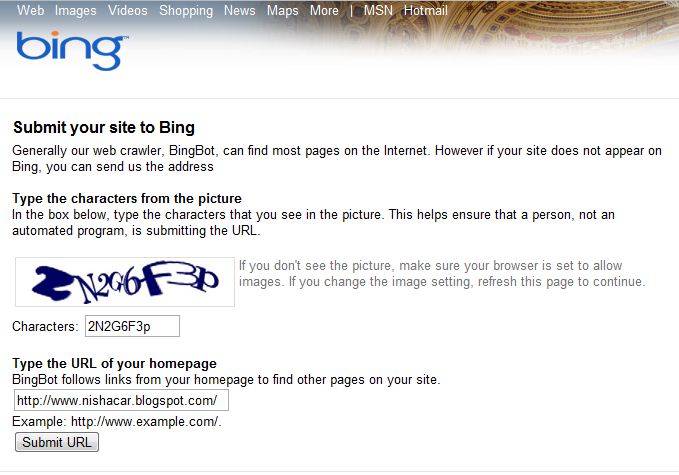
Task: Click the example URL text
Action: pyautogui.click(x=117, y=421)
